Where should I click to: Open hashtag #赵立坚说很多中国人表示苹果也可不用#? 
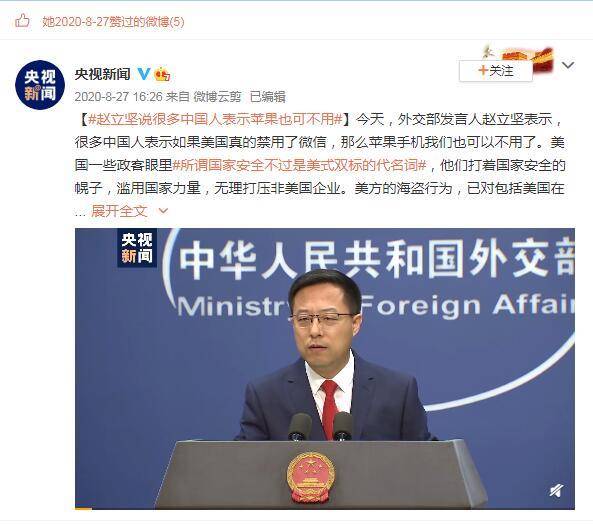coord(216,119)
